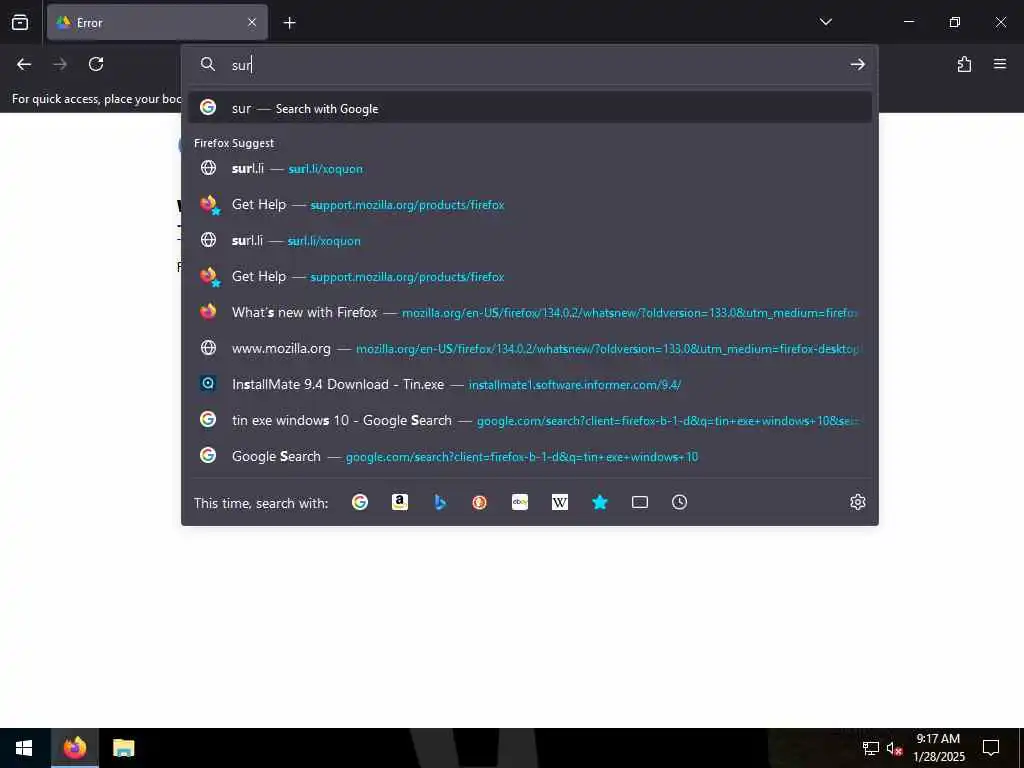Click the network tray icon

(x=871, y=748)
